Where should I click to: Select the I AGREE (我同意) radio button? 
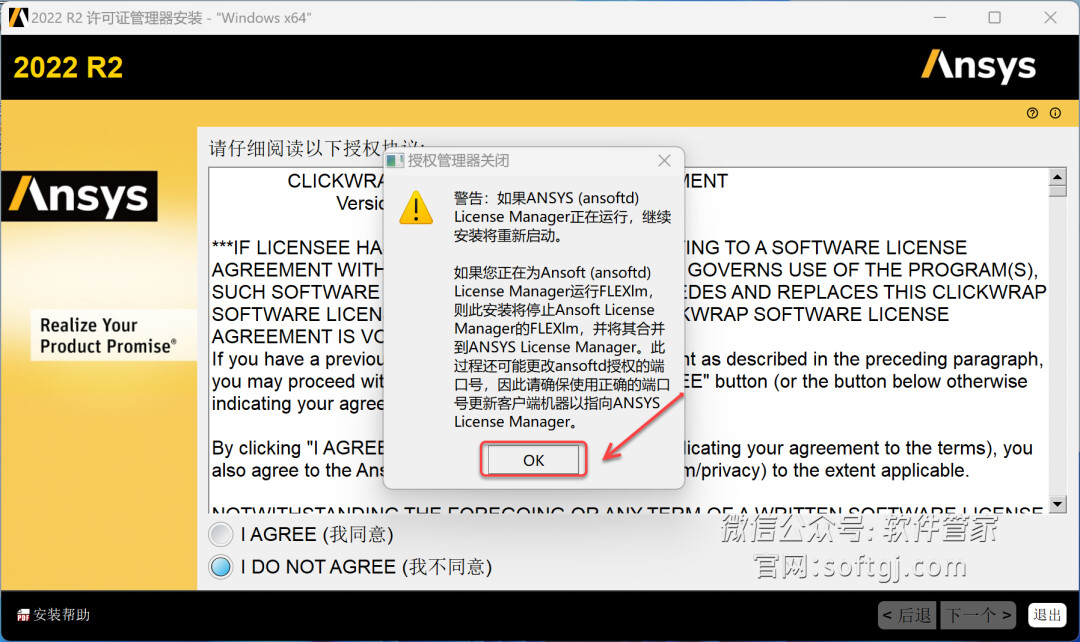pyautogui.click(x=221, y=534)
